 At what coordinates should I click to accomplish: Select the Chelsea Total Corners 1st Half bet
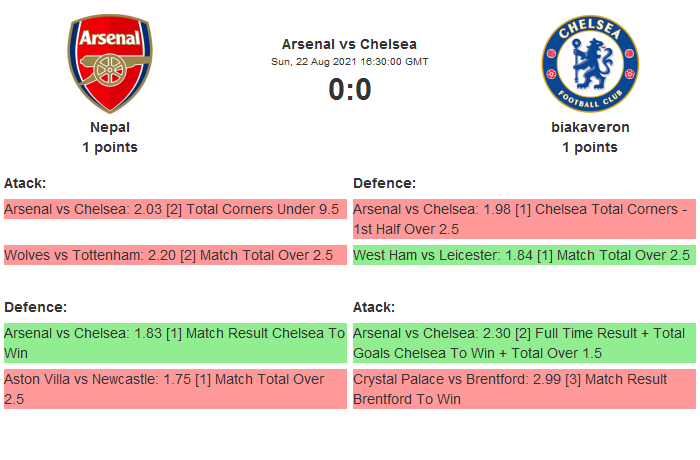(x=523, y=219)
